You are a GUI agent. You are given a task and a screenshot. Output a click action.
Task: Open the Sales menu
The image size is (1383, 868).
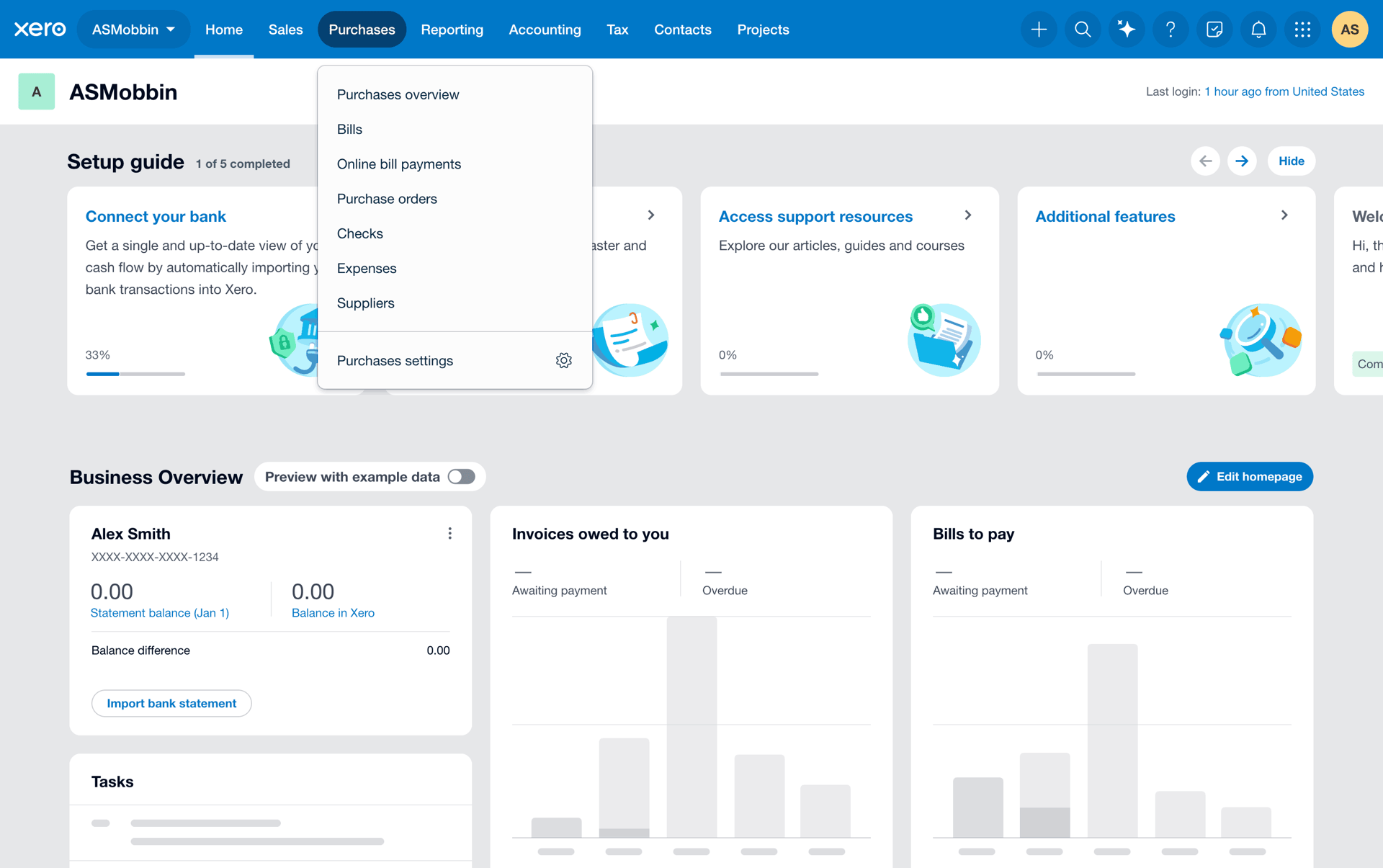(285, 30)
